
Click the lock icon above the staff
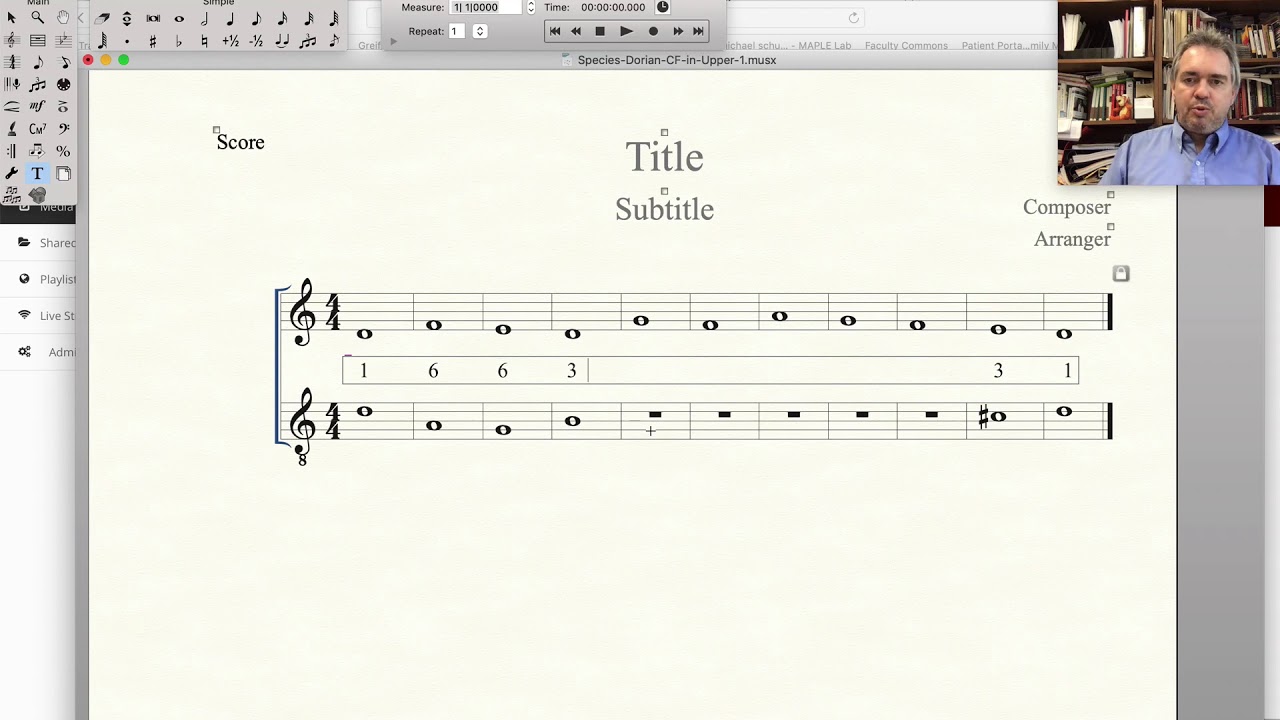tap(1121, 273)
